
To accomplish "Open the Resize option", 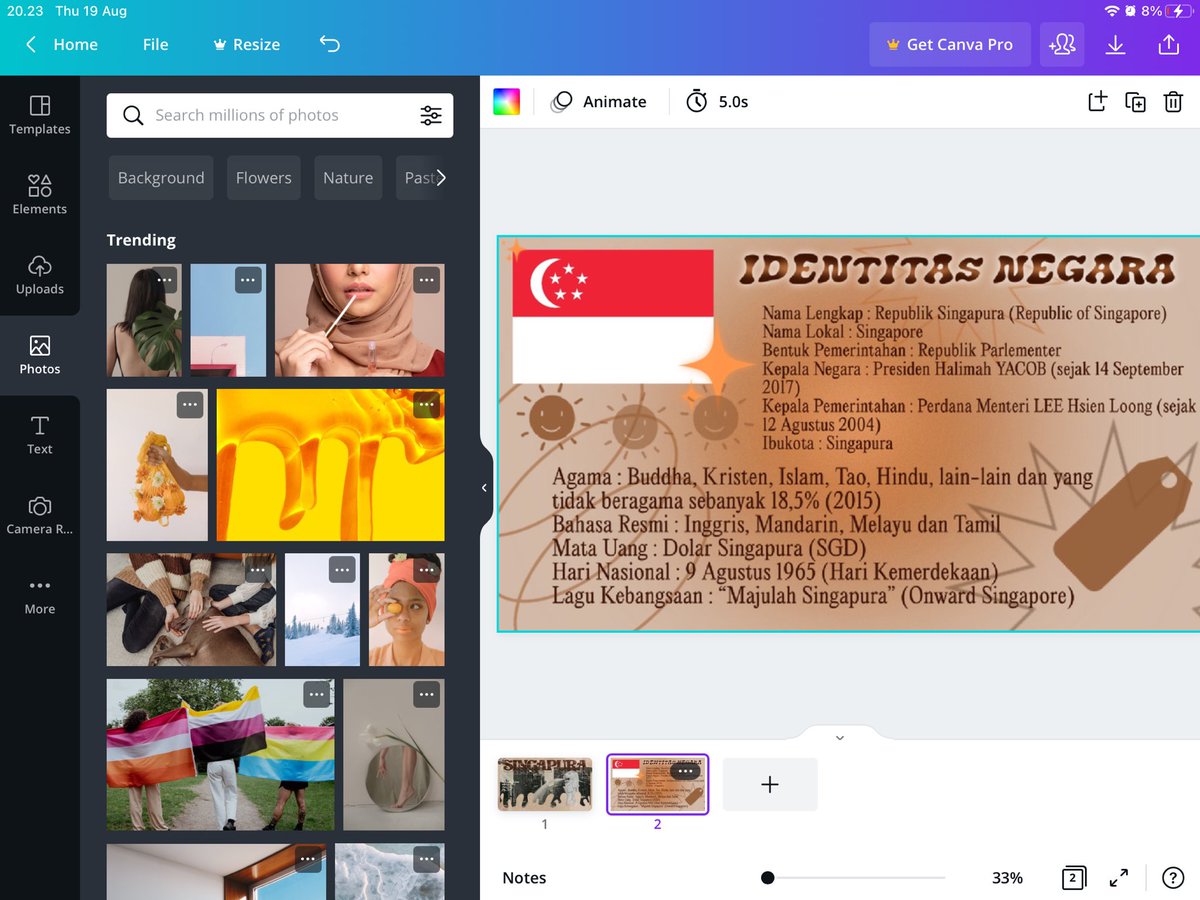I will click(x=246, y=44).
